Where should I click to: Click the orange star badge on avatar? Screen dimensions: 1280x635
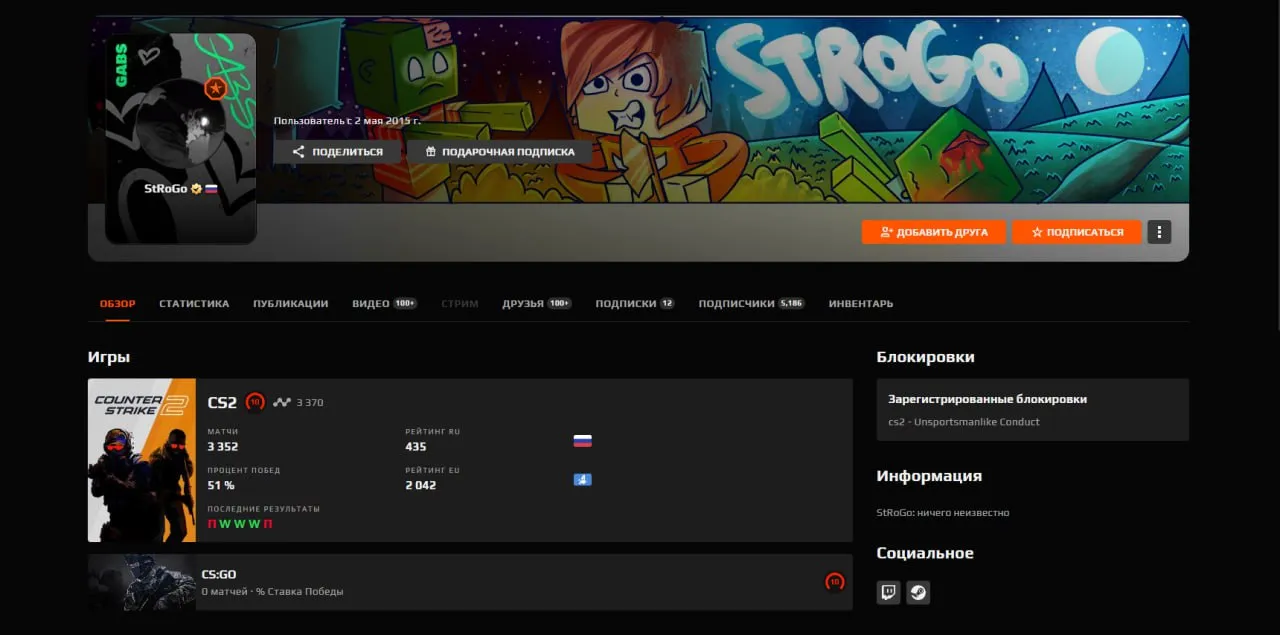(x=215, y=89)
